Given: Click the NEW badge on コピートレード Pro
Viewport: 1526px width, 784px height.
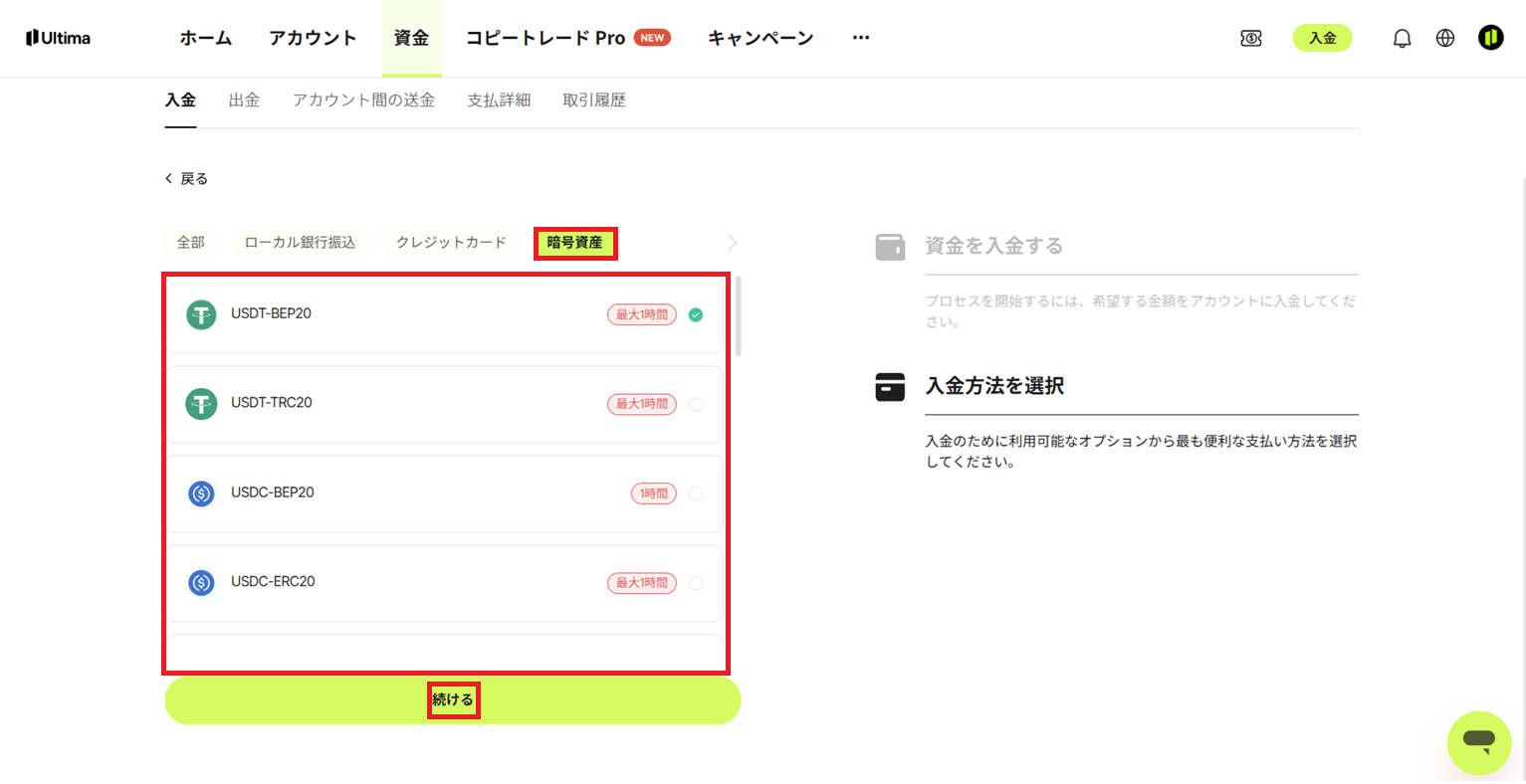Looking at the screenshot, I should click(x=652, y=38).
